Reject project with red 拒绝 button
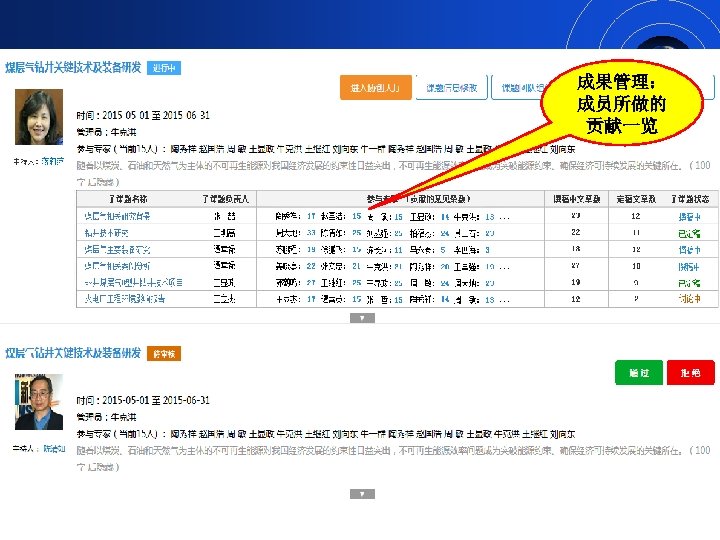Viewport: 720px width, 540px height. point(691,372)
